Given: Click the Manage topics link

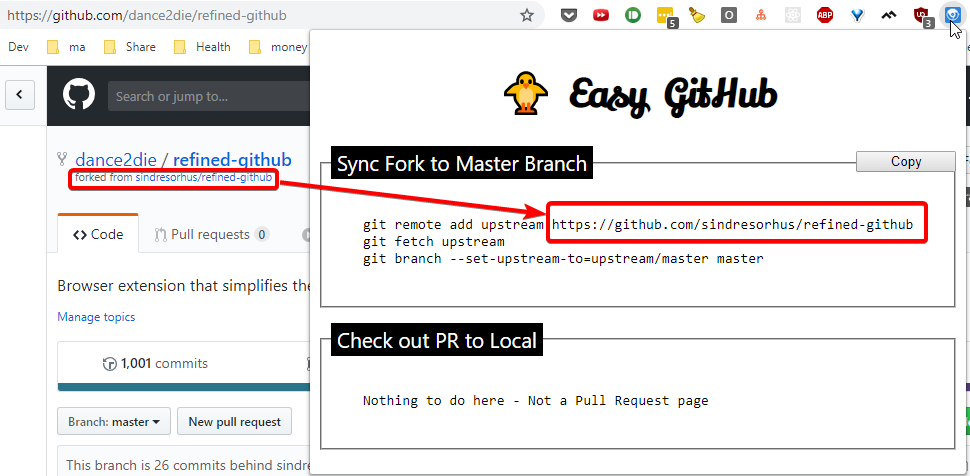Looking at the screenshot, I should 96,317.
